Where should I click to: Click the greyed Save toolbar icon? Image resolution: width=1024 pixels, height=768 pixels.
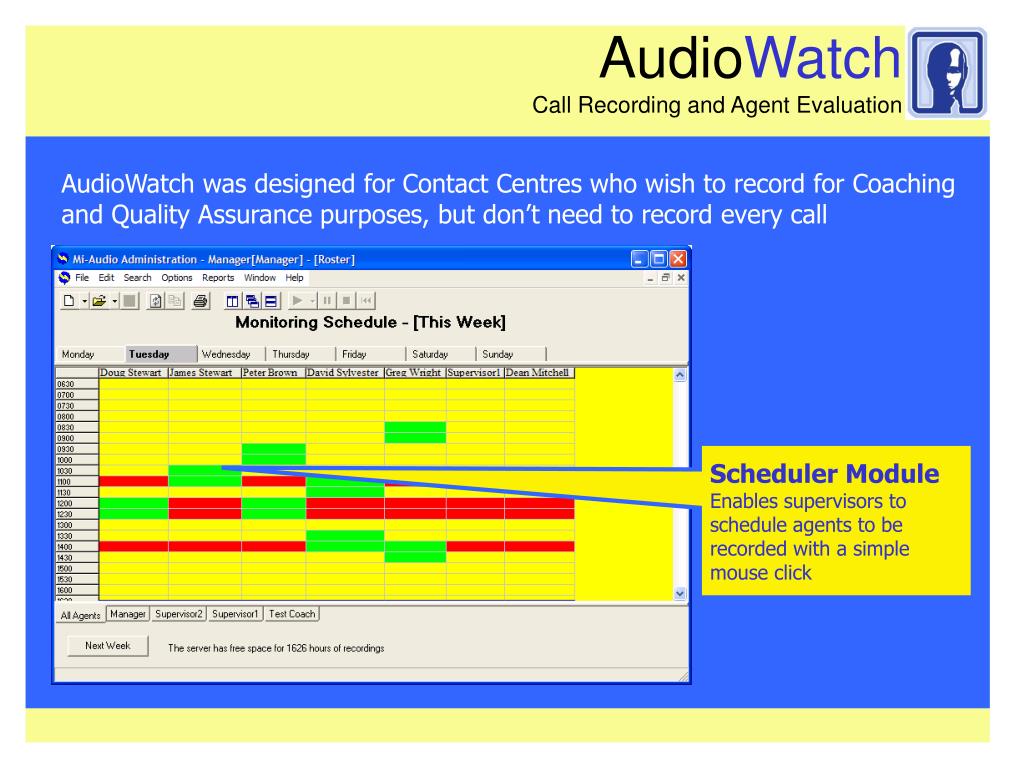[x=129, y=300]
